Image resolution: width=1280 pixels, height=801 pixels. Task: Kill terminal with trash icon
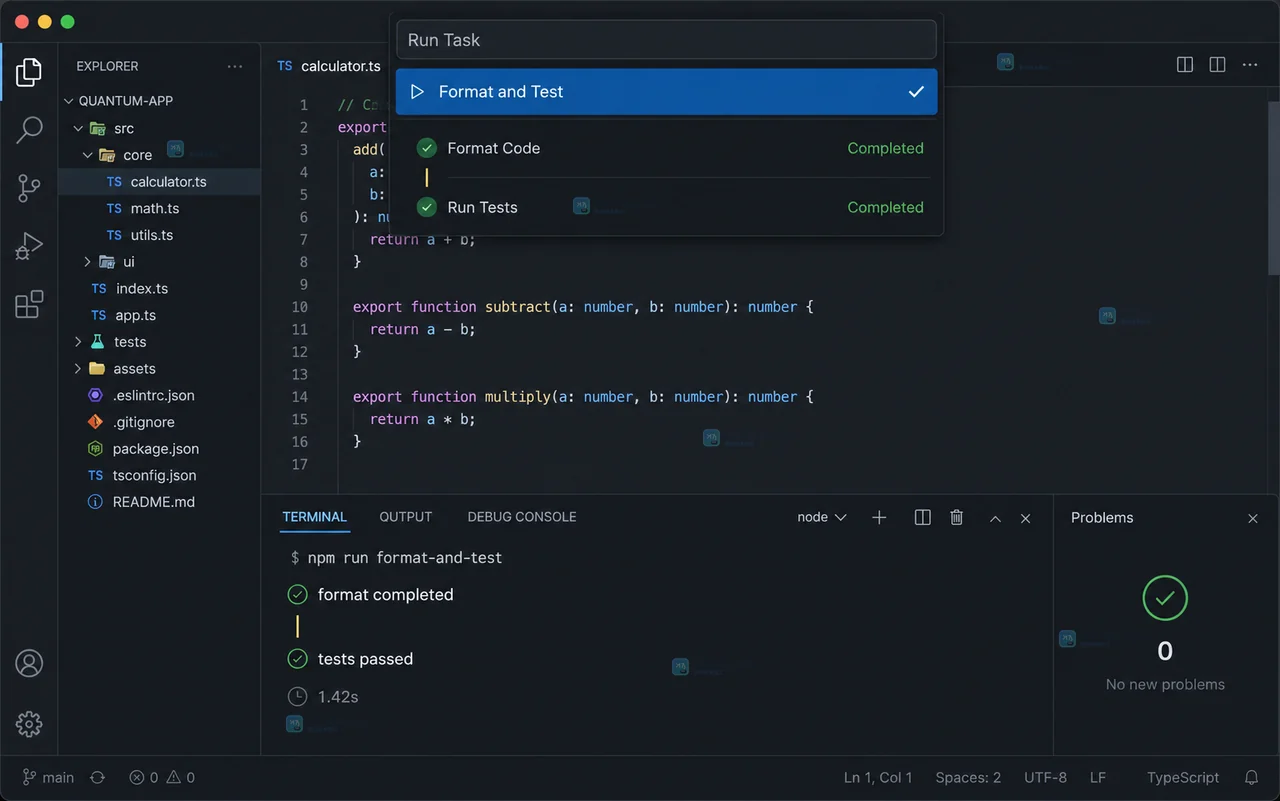[957, 517]
